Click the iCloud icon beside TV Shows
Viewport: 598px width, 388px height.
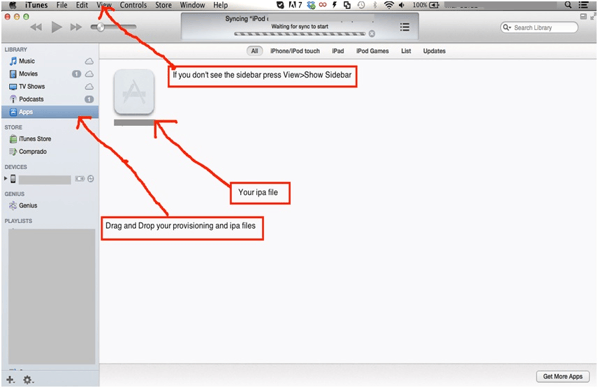[x=89, y=87]
